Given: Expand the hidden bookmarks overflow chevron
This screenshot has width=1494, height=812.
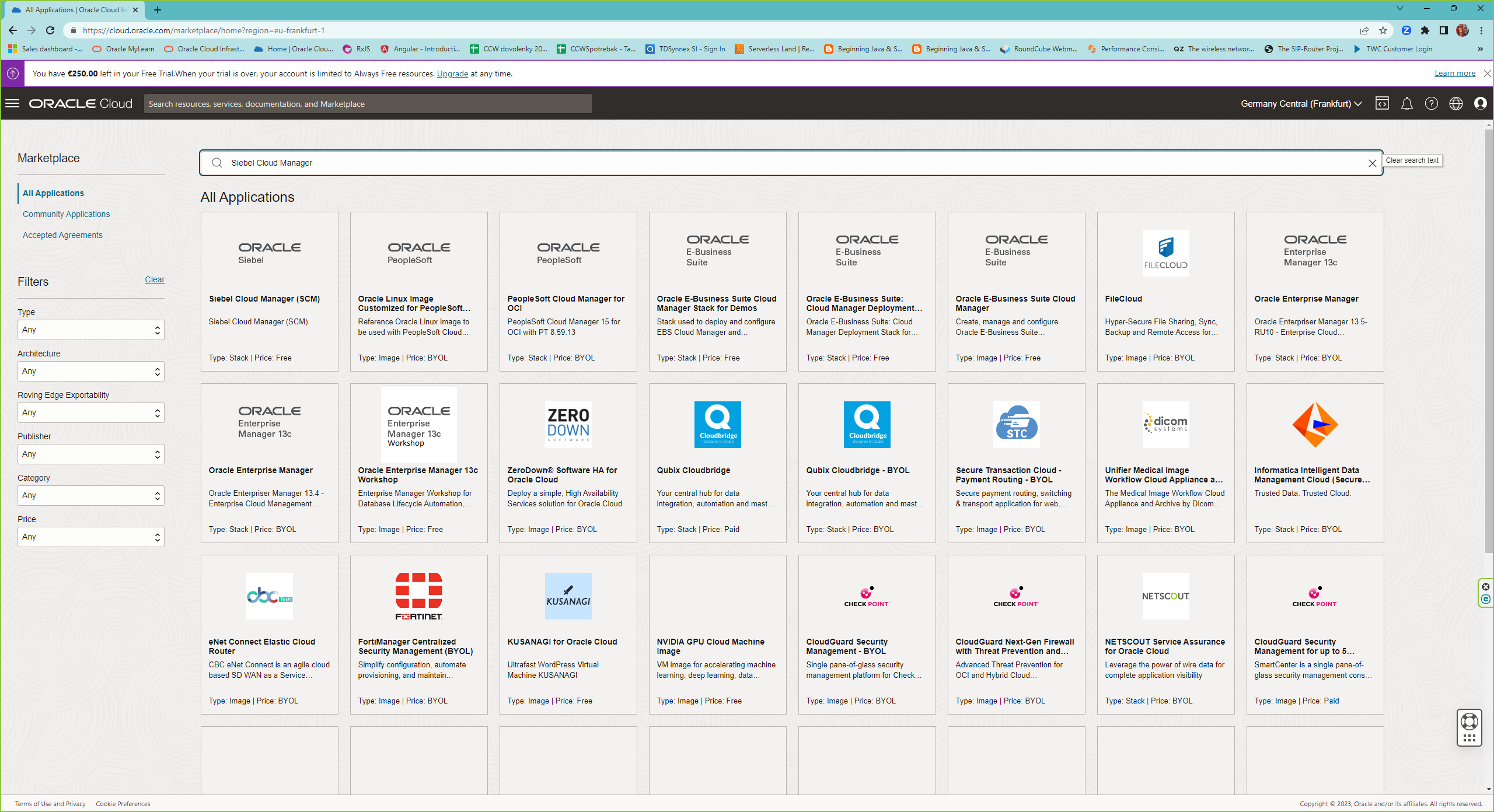Looking at the screenshot, I should pos(1481,49).
